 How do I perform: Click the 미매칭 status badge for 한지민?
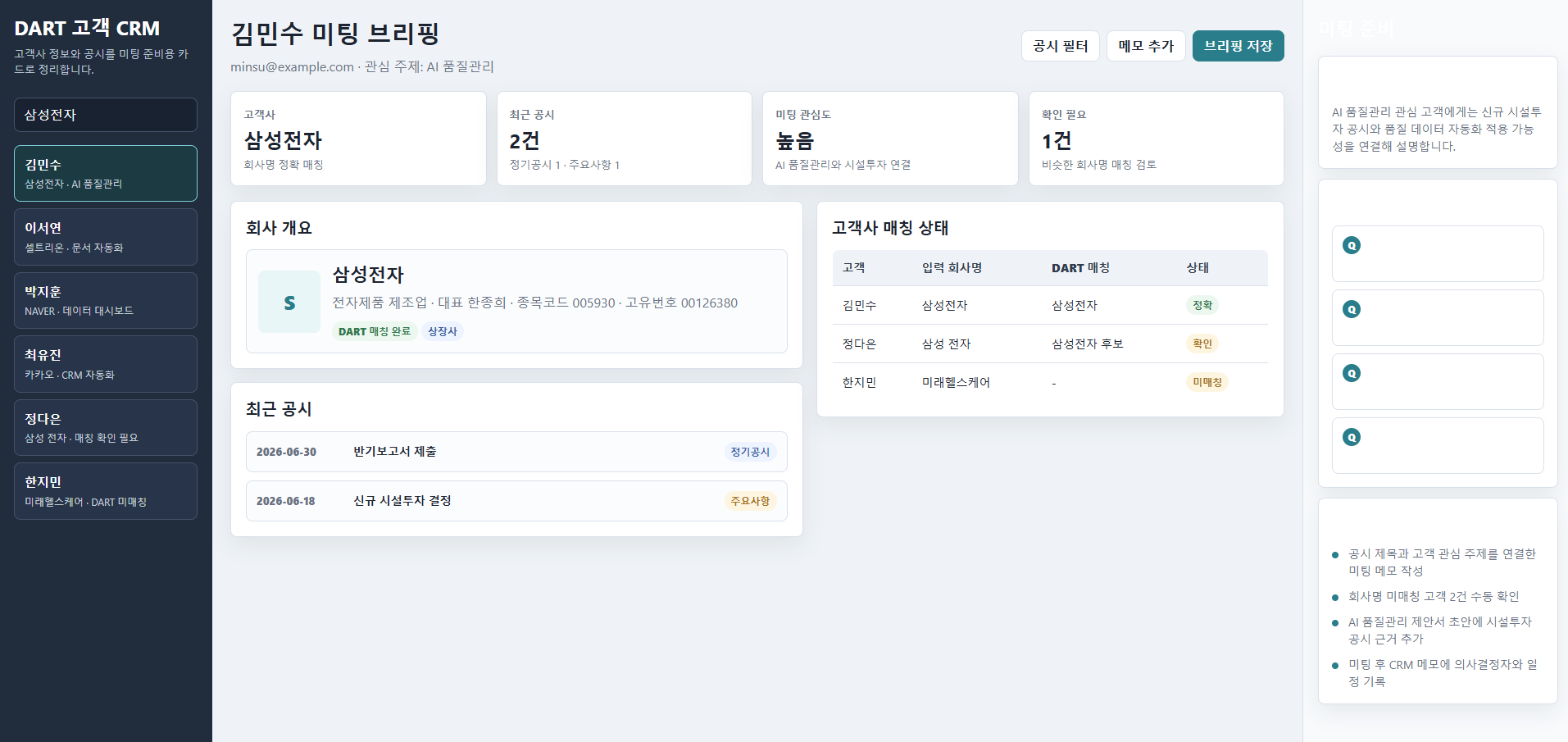(1207, 382)
